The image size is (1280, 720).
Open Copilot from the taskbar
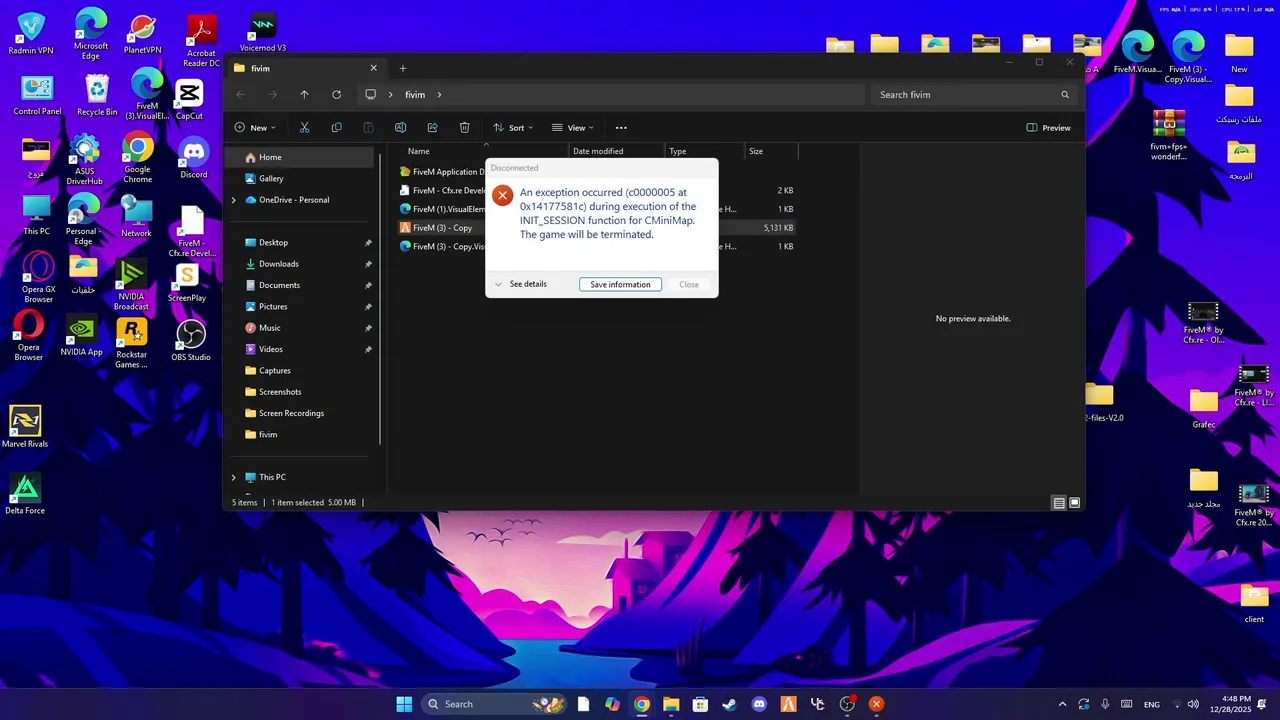pyautogui.click(x=612, y=704)
